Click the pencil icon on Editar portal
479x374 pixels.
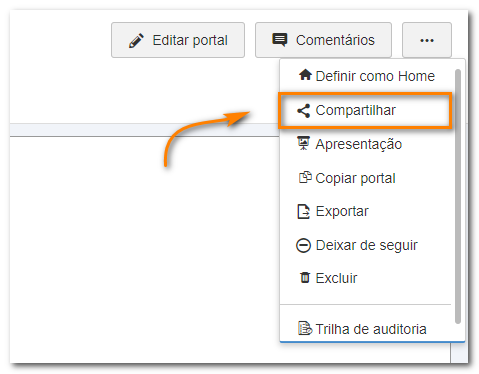pos(136,41)
